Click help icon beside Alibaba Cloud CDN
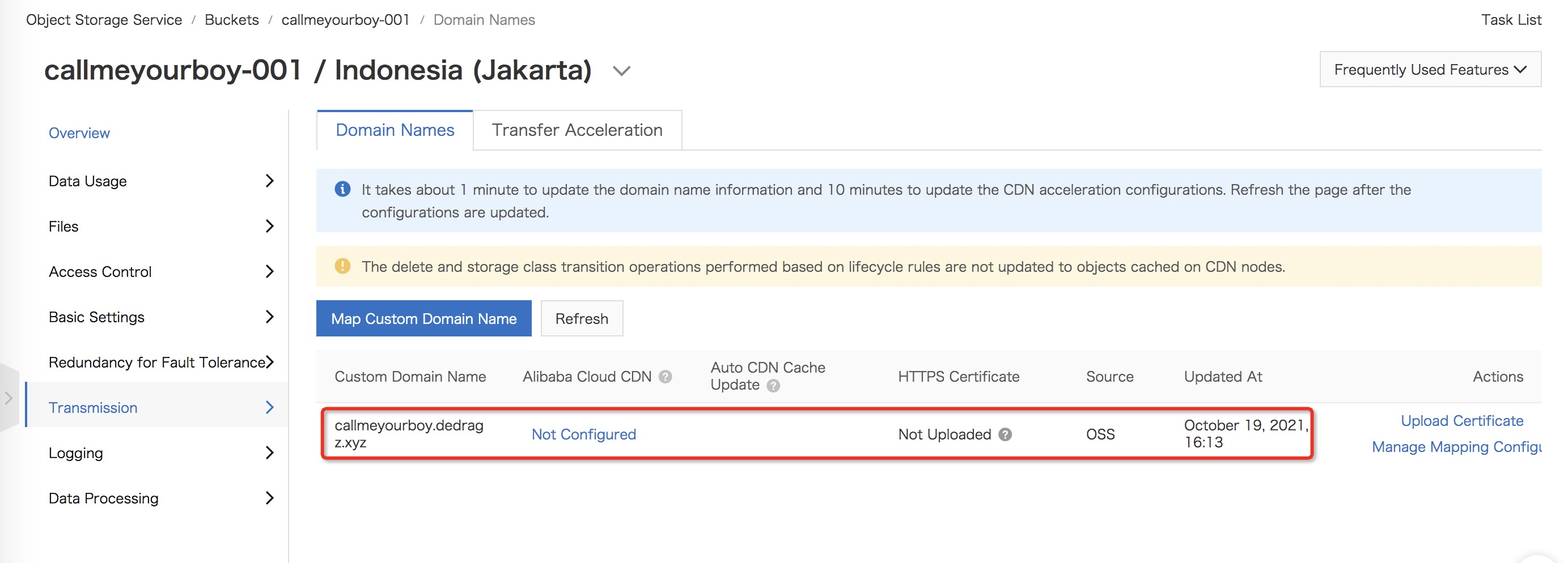The width and height of the screenshot is (1568, 563). tap(666, 377)
